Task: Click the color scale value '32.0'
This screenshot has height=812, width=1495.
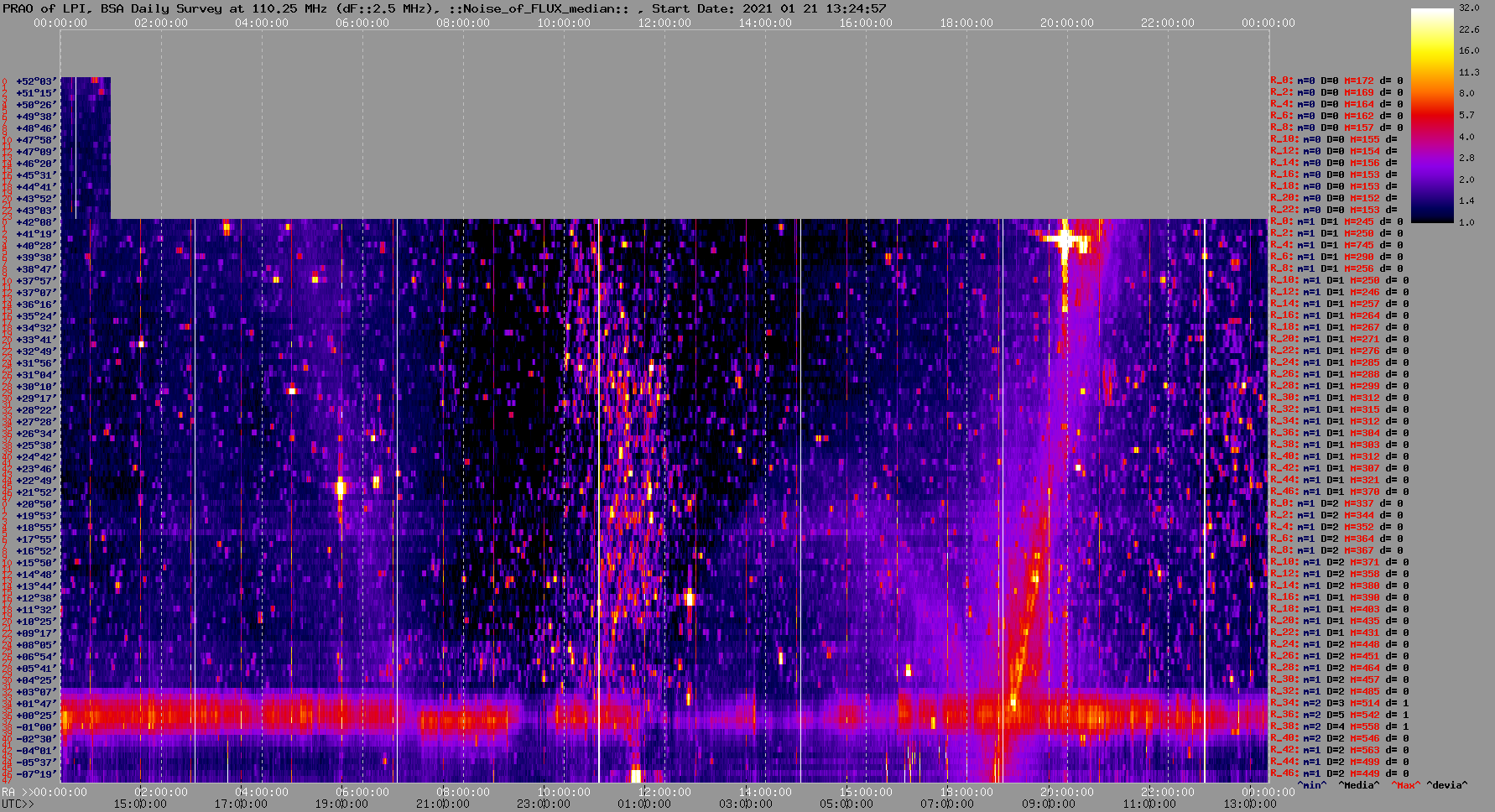Action: [1469, 8]
